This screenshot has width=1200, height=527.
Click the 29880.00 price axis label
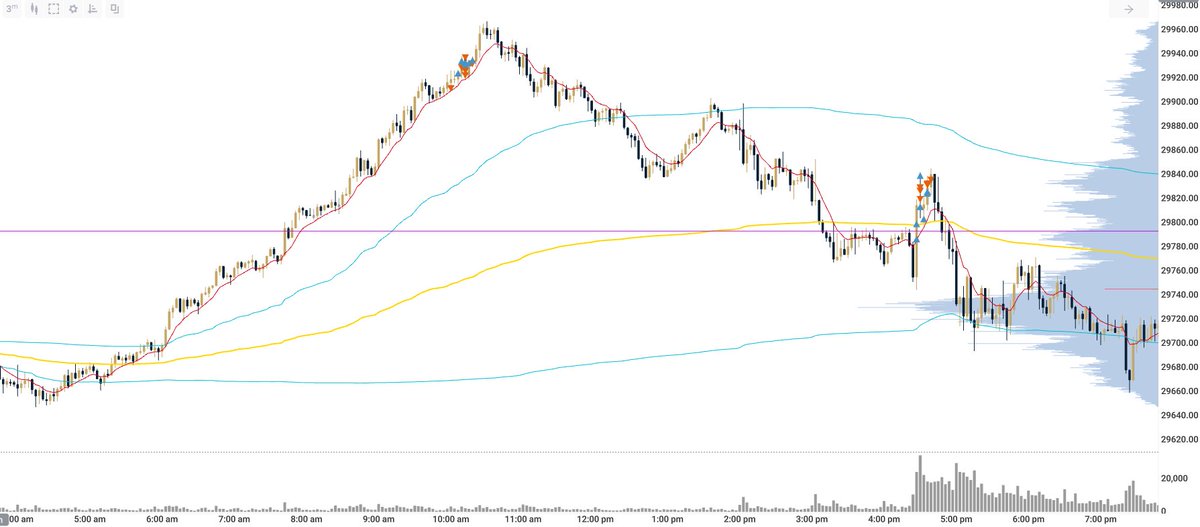(1178, 126)
